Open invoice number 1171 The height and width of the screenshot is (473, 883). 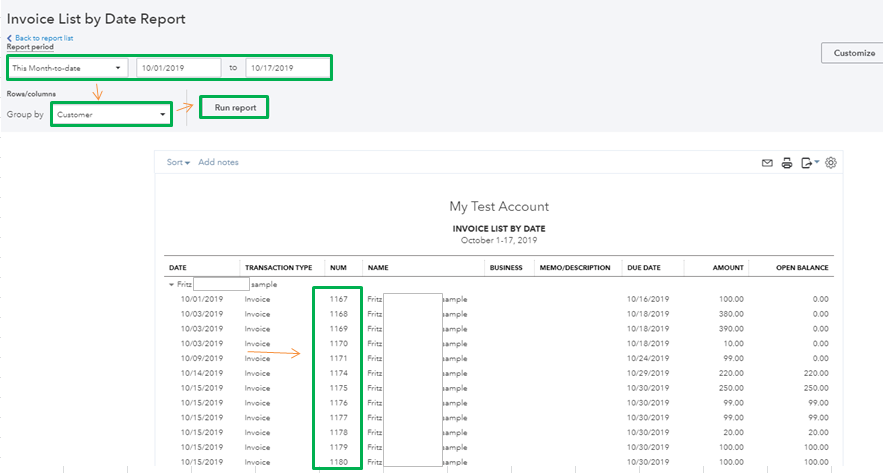[338, 359]
